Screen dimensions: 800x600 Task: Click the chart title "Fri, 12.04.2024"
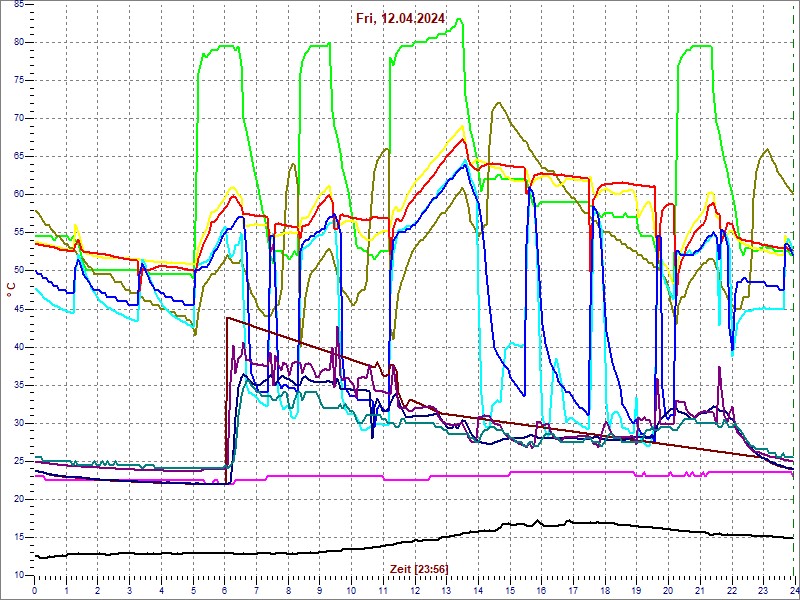coord(401,19)
